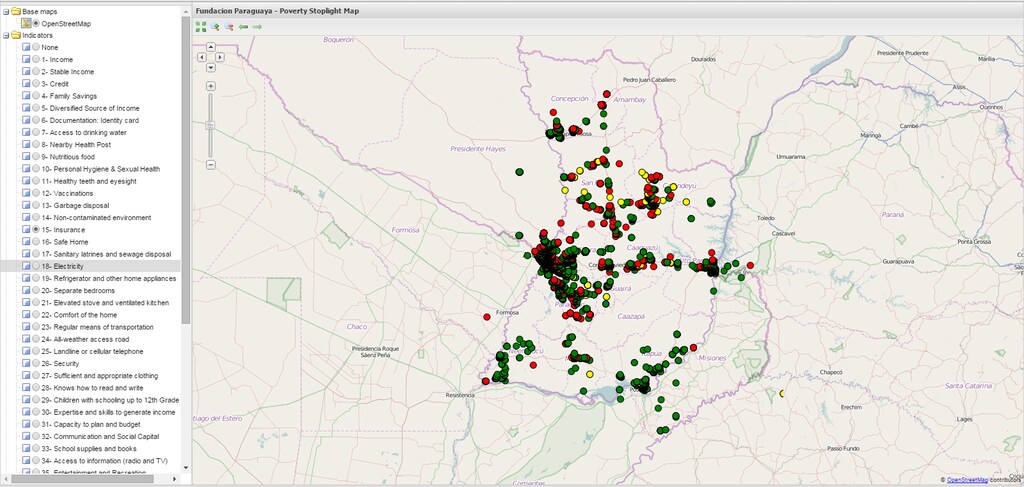Select radio for 13- Garbage disposal
1024x487 pixels.
click(36, 206)
